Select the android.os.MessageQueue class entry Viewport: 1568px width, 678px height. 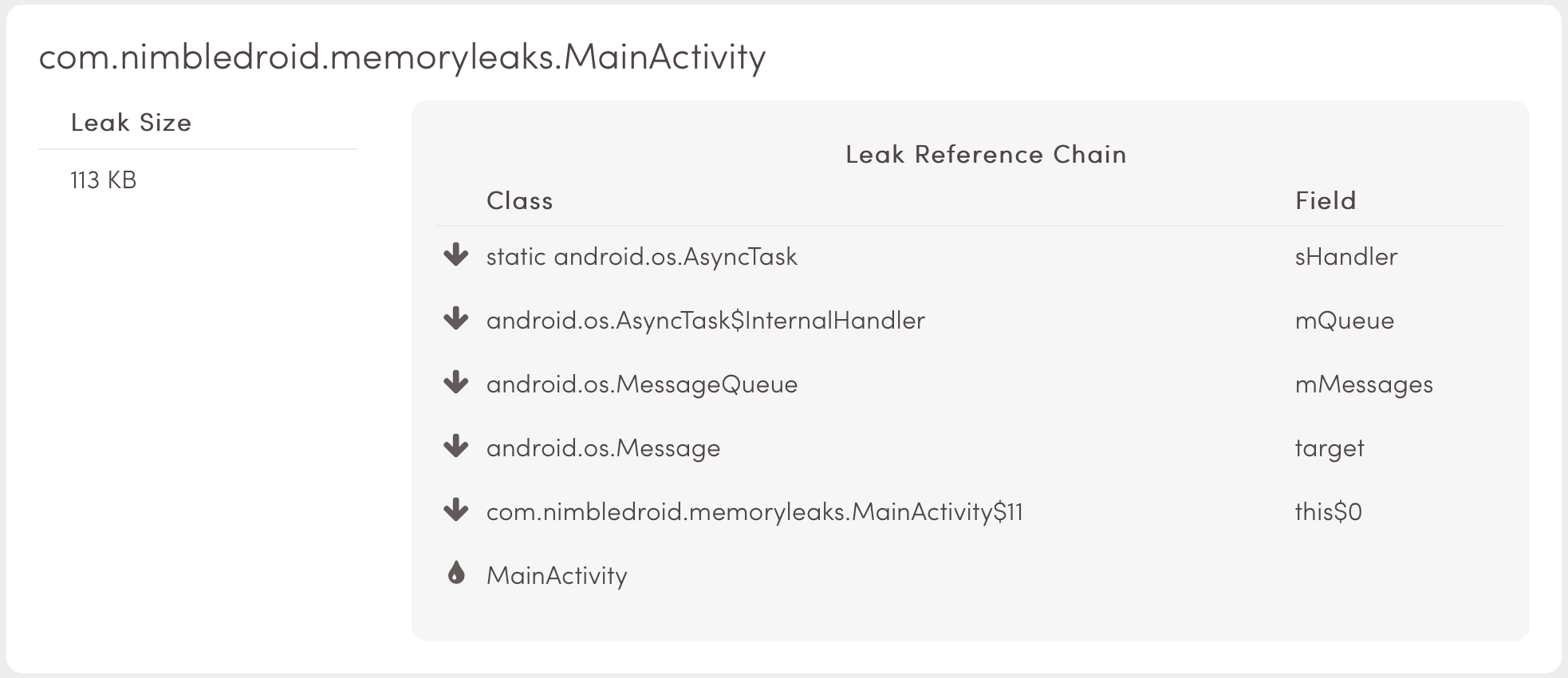point(642,384)
